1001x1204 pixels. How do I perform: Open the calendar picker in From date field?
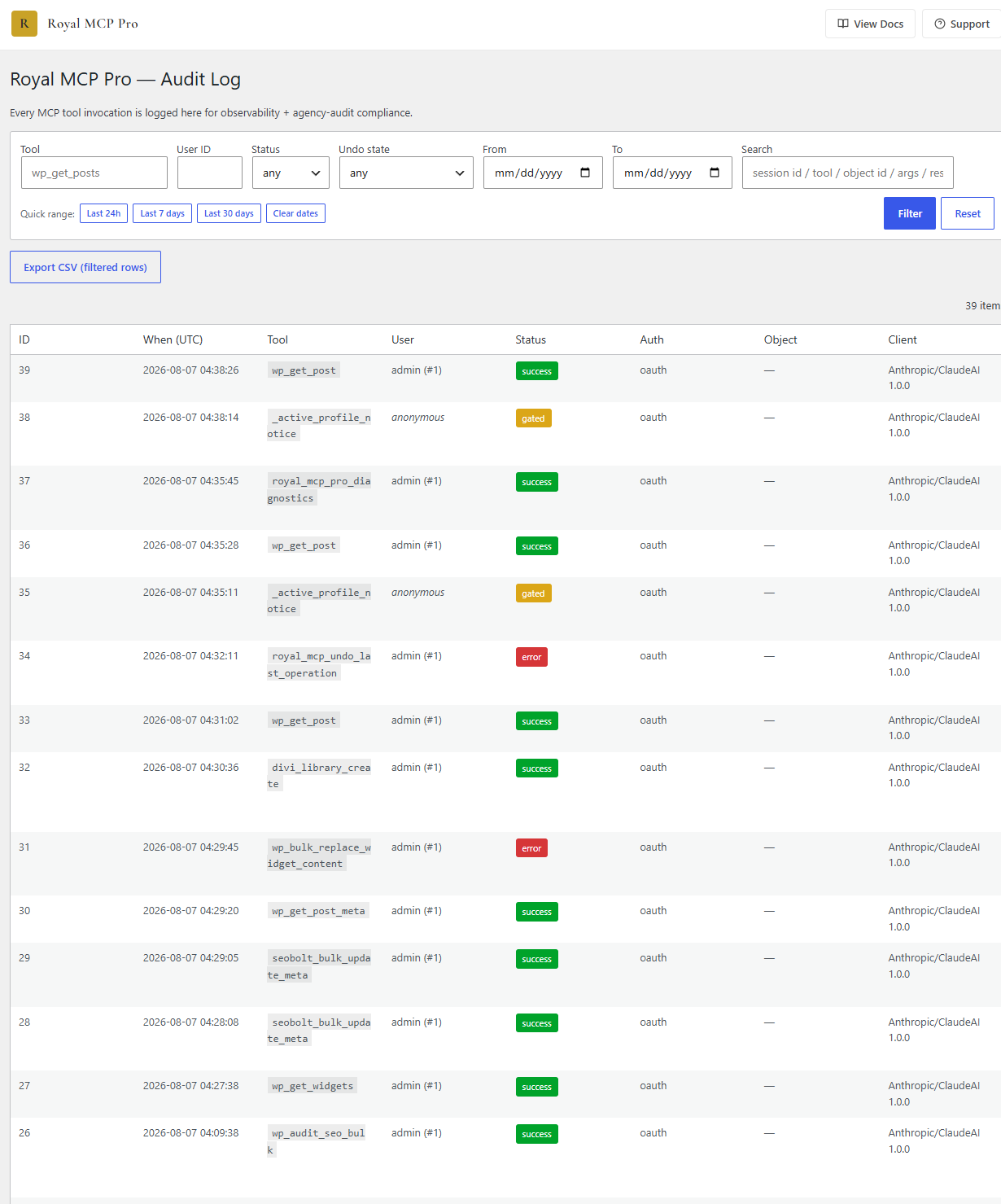(585, 173)
